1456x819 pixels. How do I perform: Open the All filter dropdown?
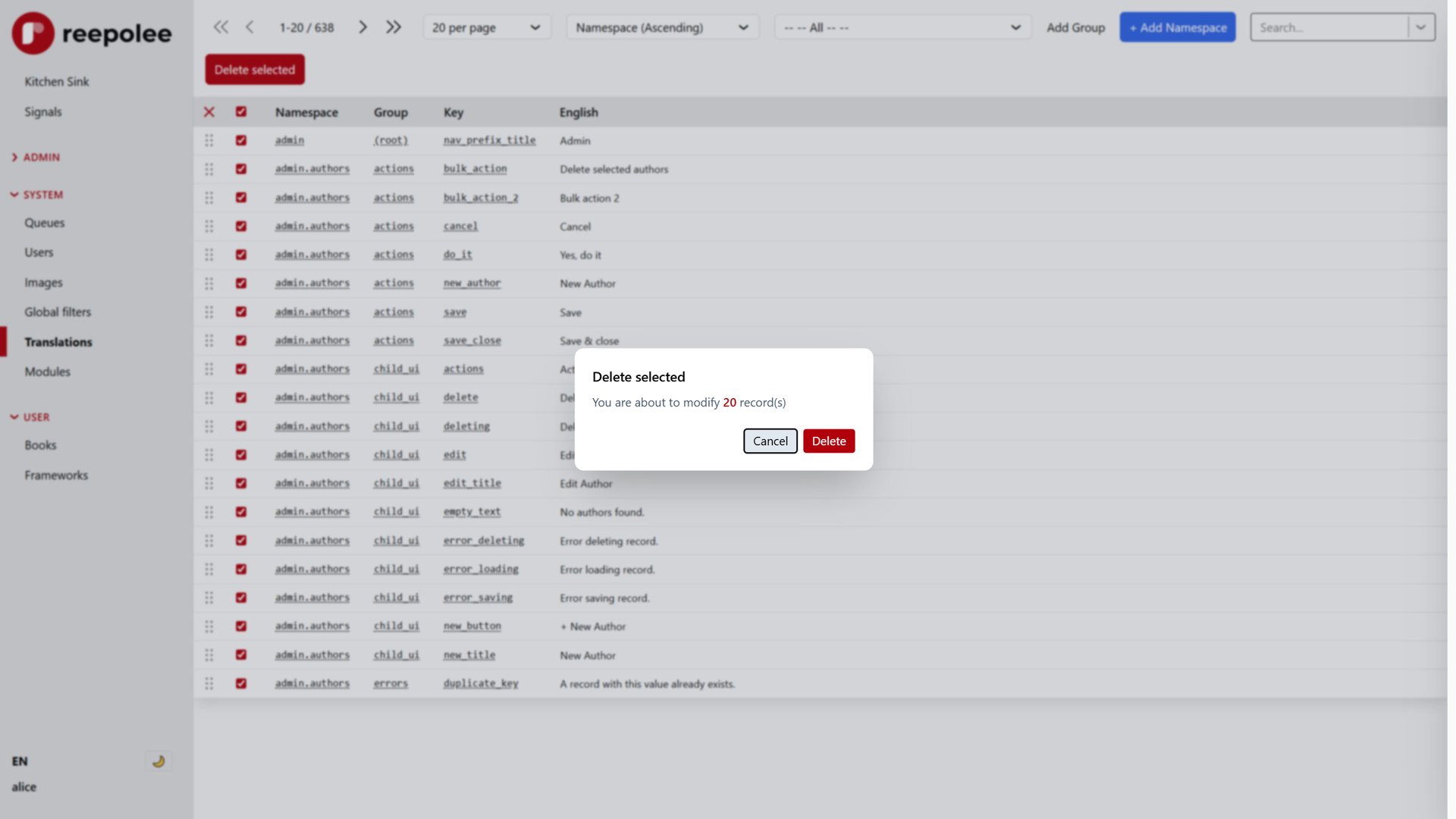tap(902, 27)
